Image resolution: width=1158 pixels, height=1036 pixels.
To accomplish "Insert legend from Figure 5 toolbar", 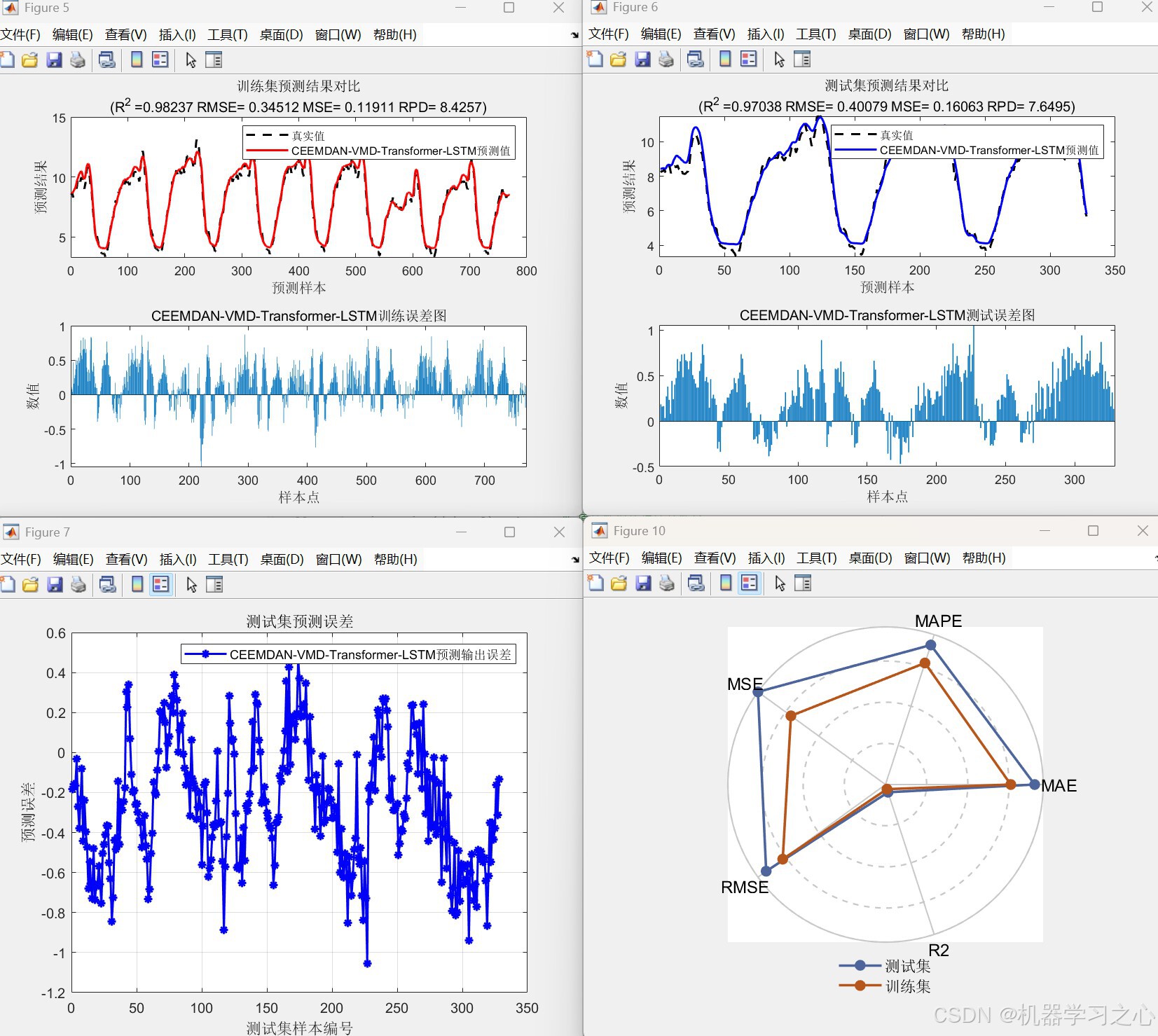I will [x=160, y=60].
